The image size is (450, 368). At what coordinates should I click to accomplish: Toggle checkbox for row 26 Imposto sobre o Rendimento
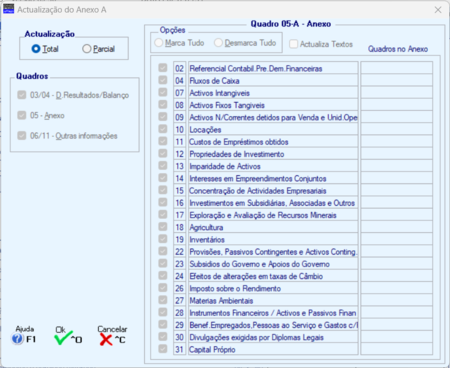(x=163, y=288)
